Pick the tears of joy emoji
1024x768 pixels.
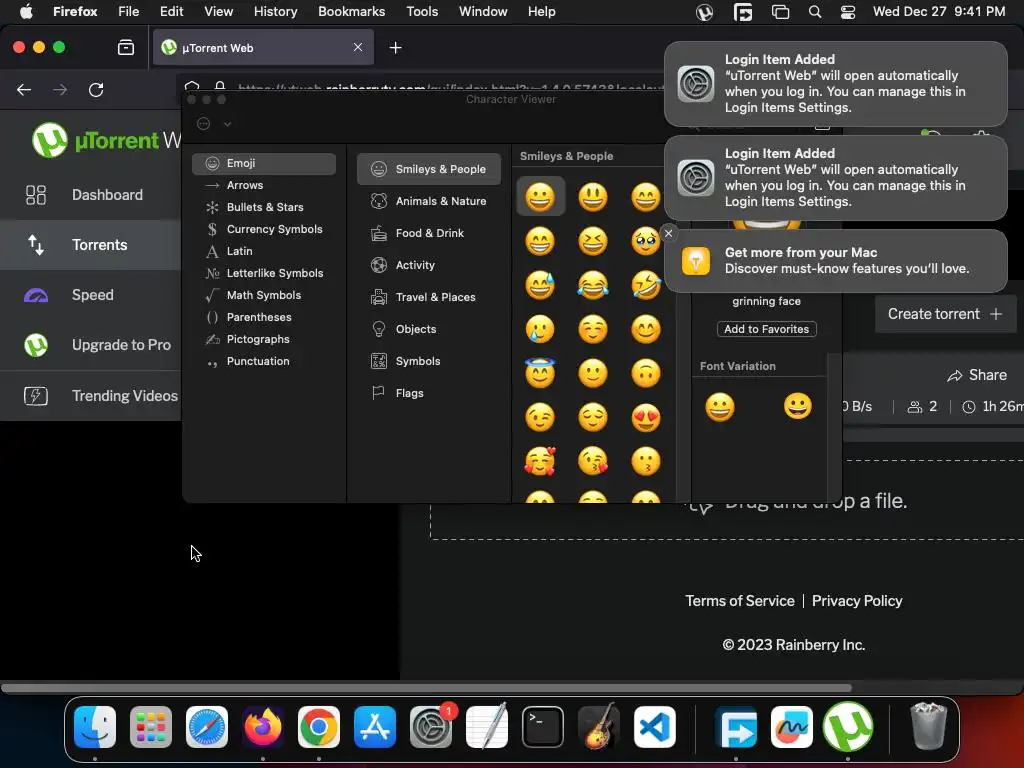pos(593,285)
